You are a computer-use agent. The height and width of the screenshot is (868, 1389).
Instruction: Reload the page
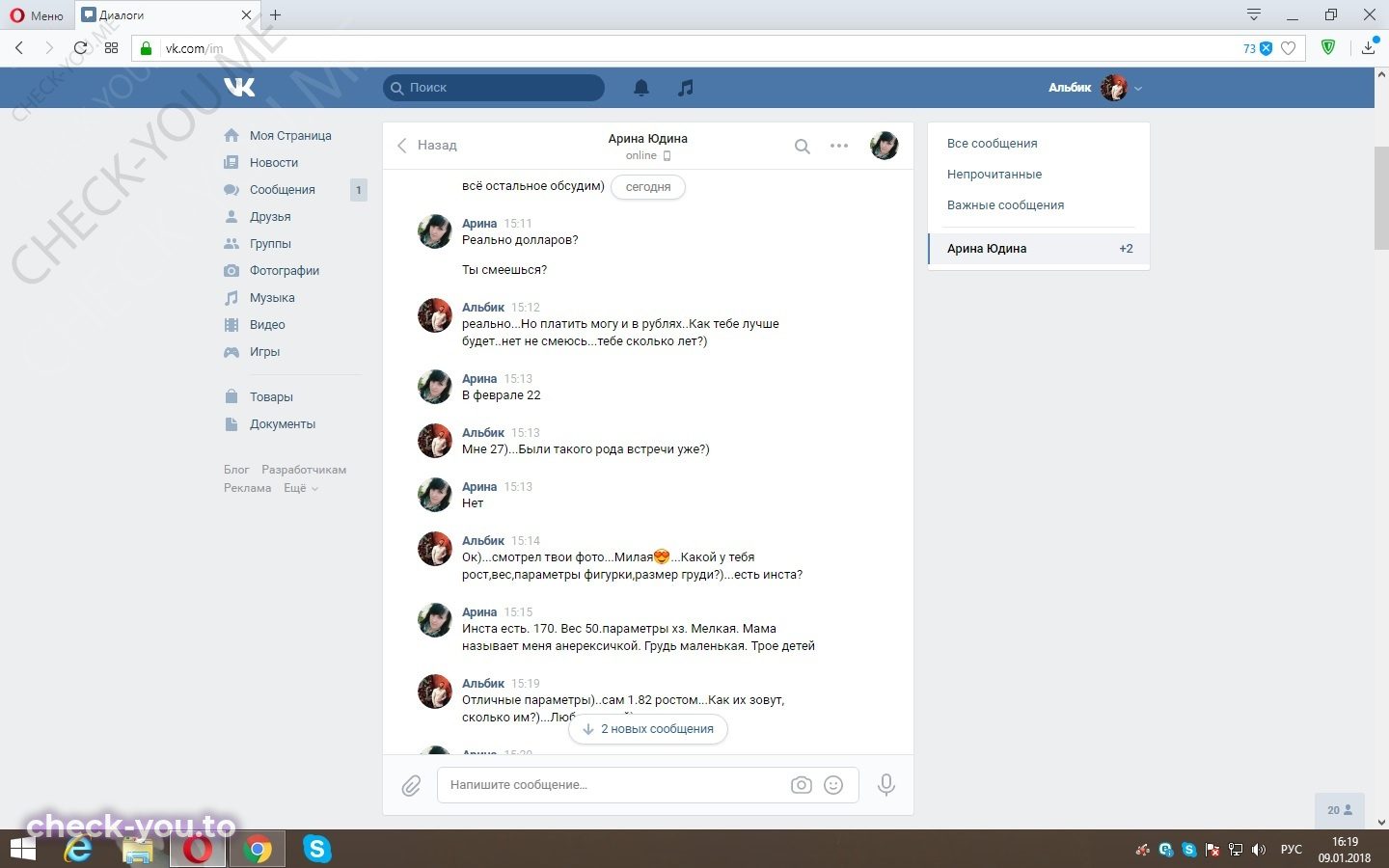(81, 47)
